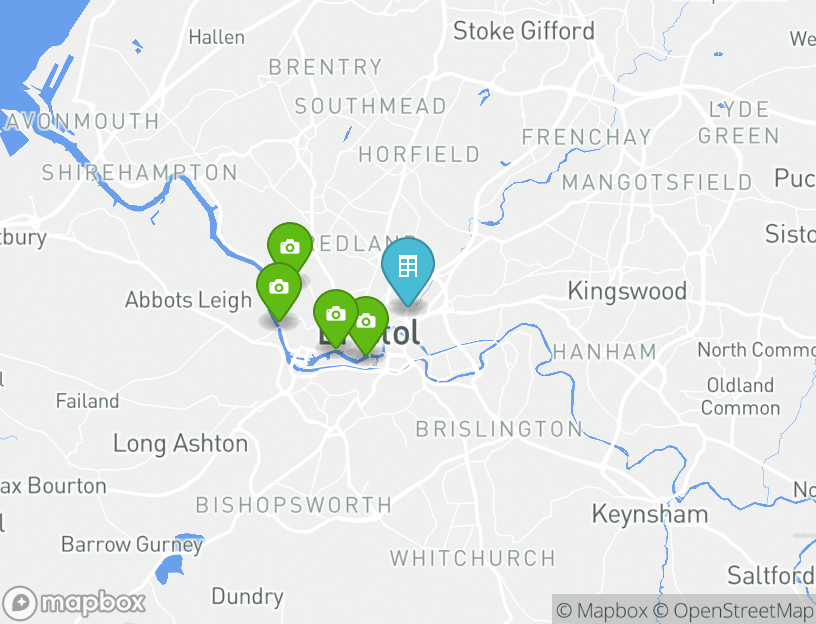Click the Bishopsworth district label
Screen dimensions: 816x624
[294, 505]
